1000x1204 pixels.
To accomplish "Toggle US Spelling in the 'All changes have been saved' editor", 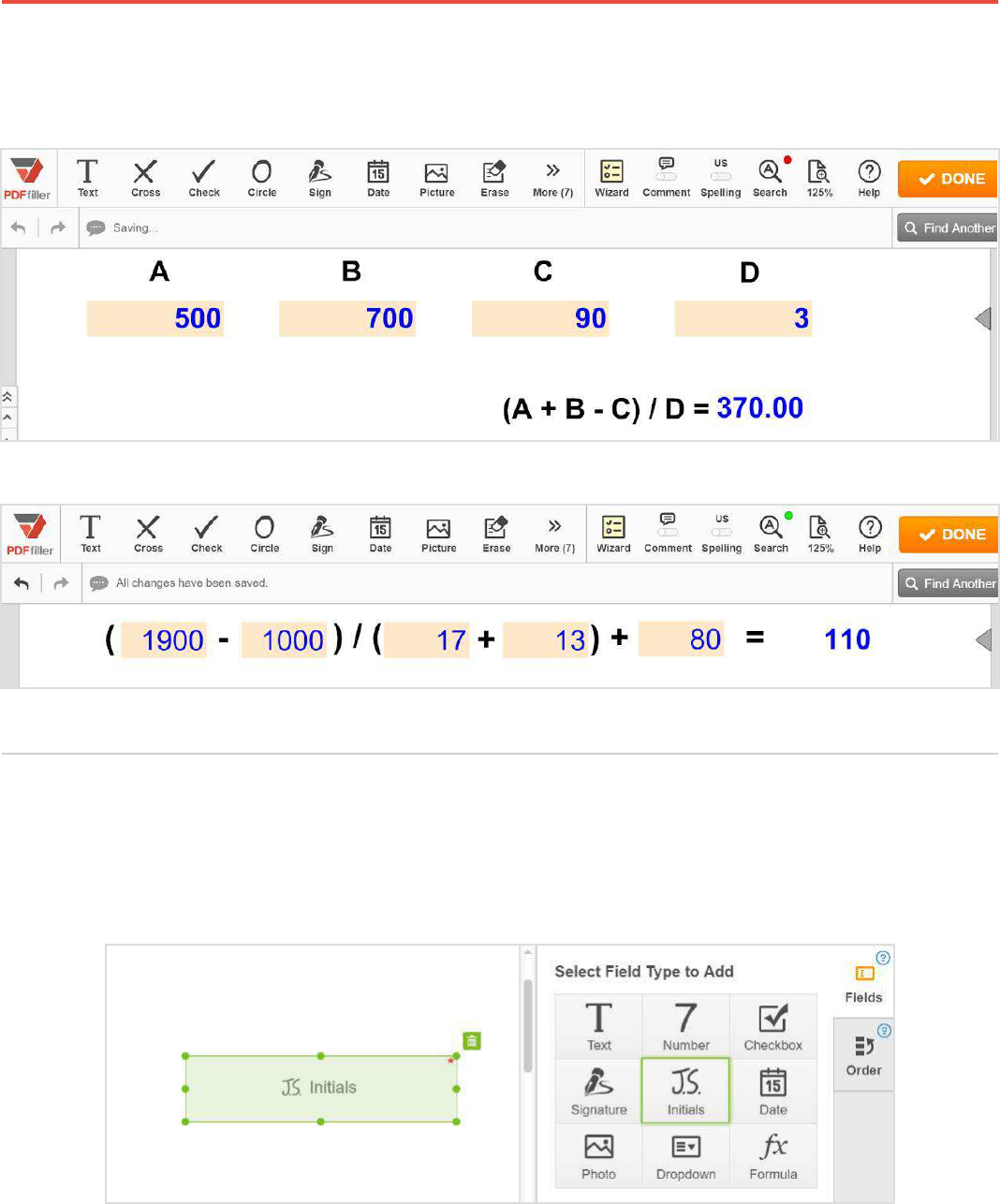I will click(721, 533).
